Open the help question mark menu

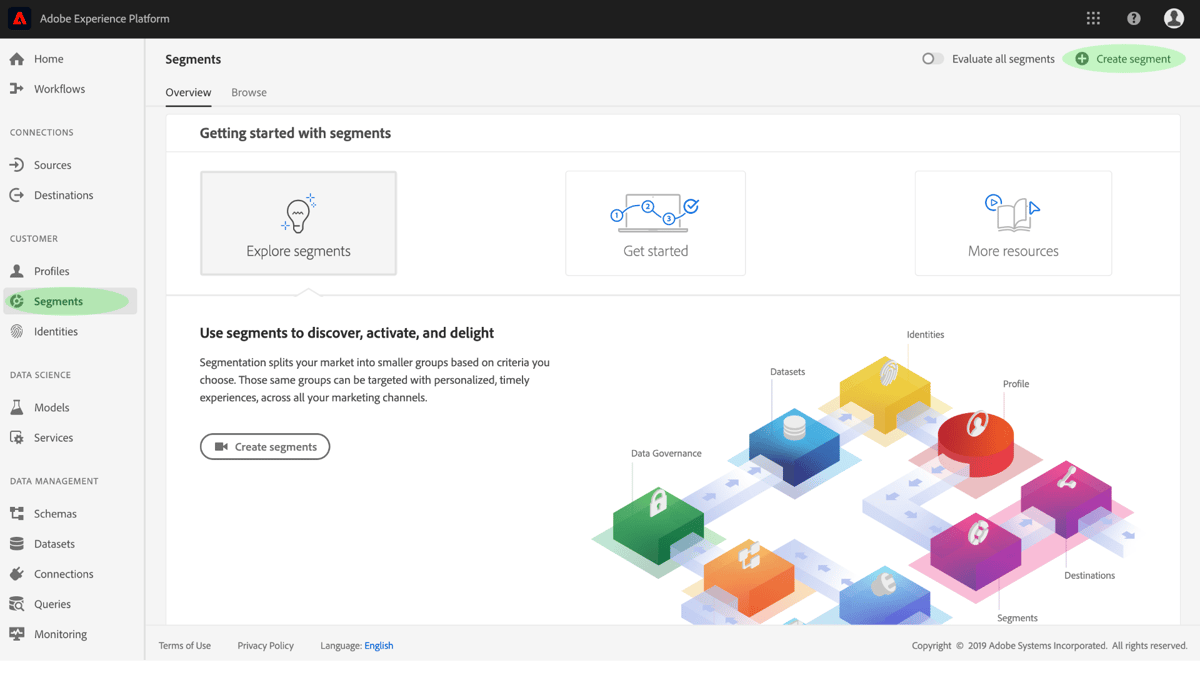tap(1133, 18)
